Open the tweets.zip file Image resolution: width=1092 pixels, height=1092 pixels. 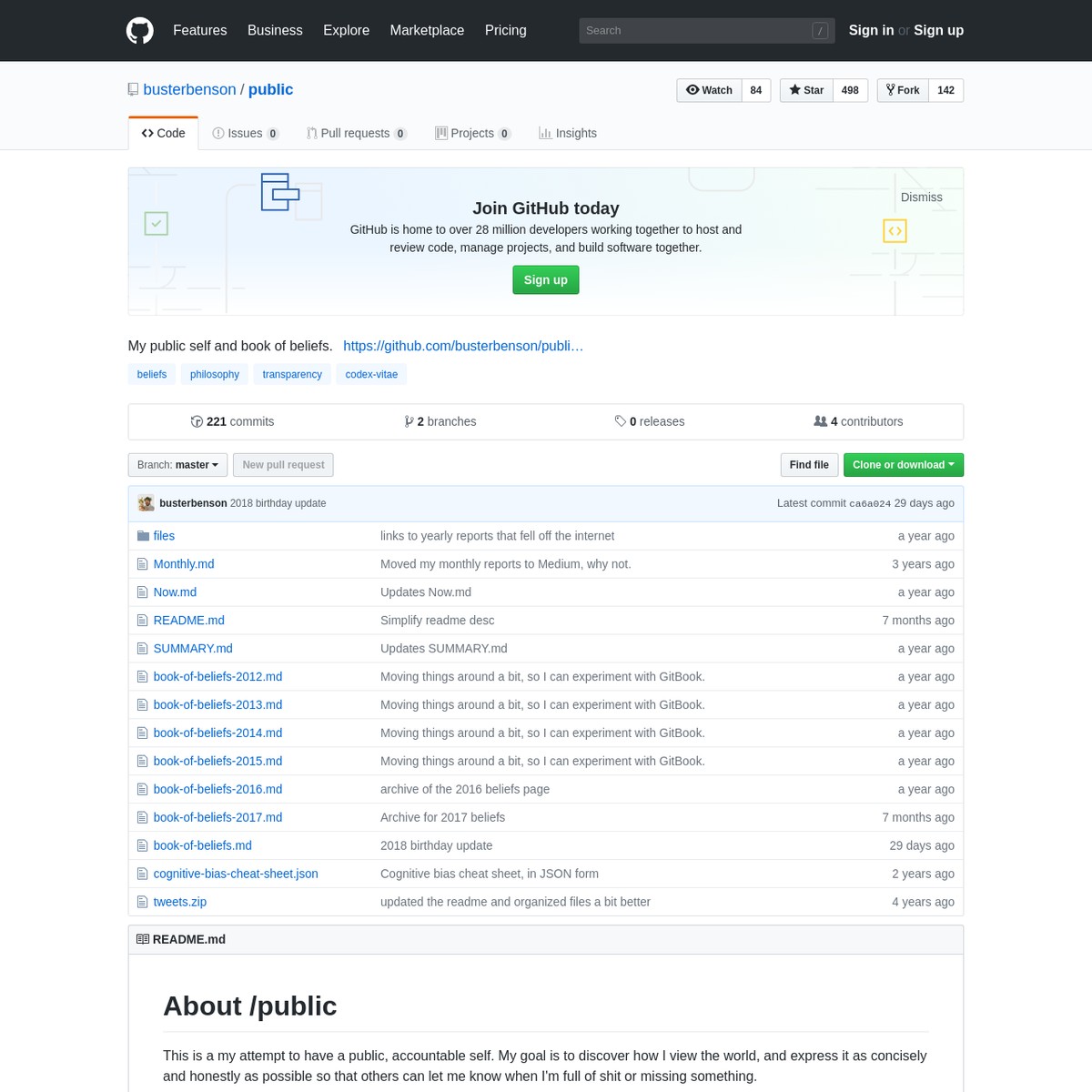pyautogui.click(x=180, y=902)
